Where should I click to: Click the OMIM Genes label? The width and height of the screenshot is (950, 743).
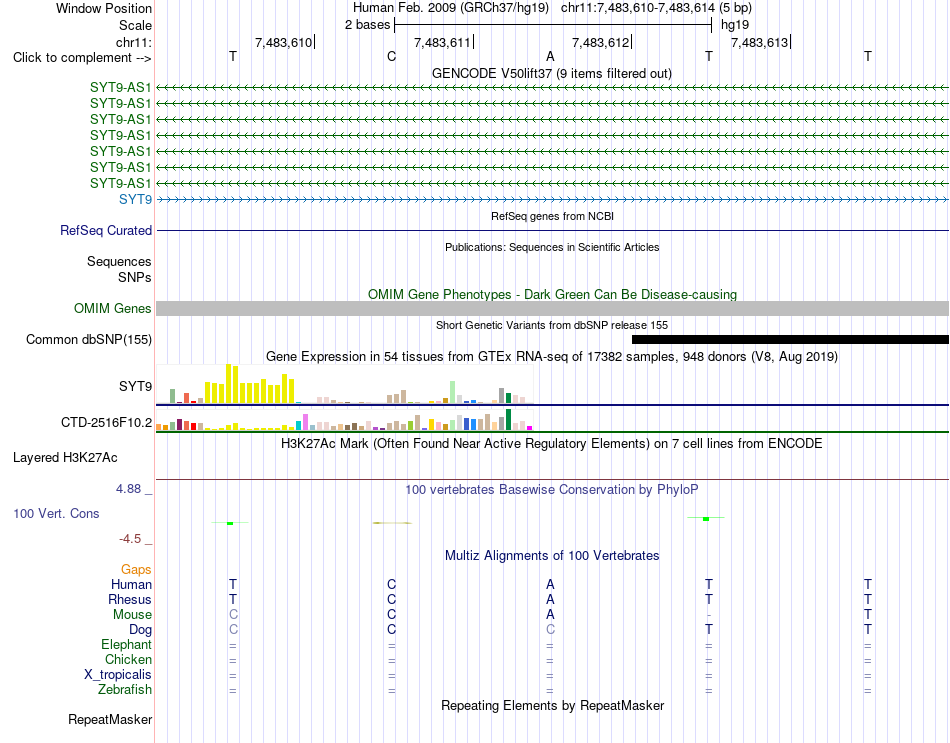[x=112, y=308]
